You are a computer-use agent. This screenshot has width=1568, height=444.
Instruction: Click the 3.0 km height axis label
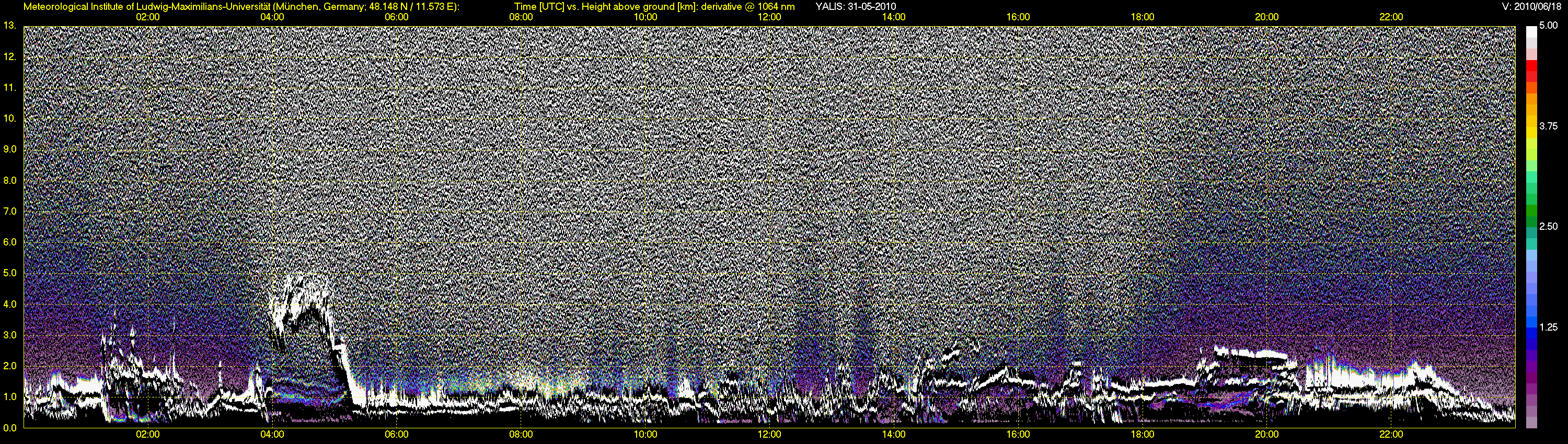click(x=10, y=335)
